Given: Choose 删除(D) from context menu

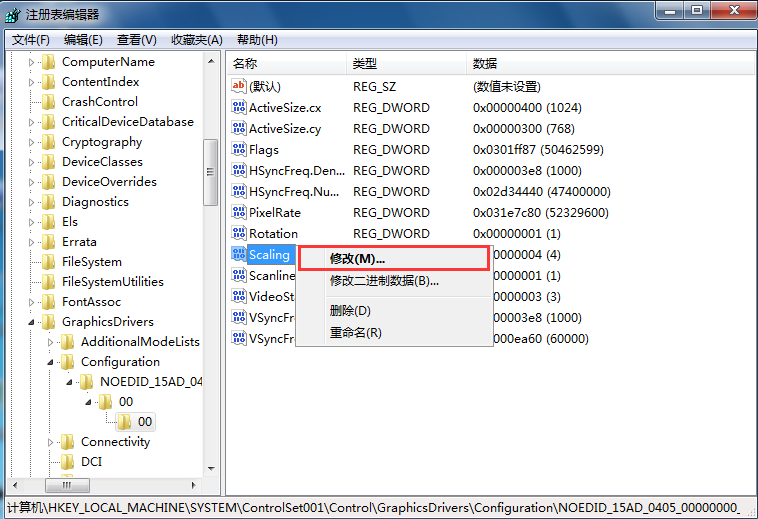Looking at the screenshot, I should [x=394, y=311].
